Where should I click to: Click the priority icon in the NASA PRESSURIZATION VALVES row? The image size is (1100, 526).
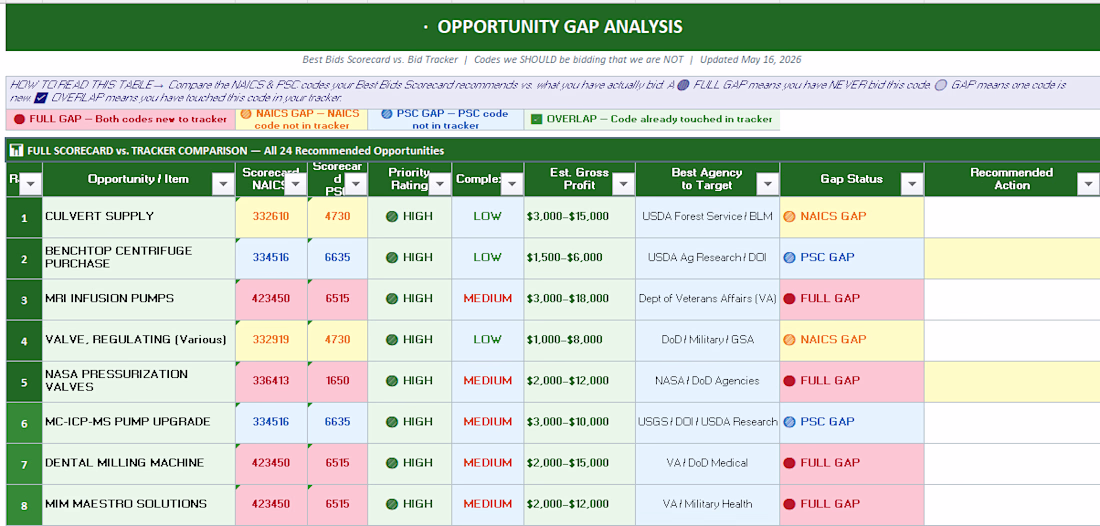click(x=392, y=381)
